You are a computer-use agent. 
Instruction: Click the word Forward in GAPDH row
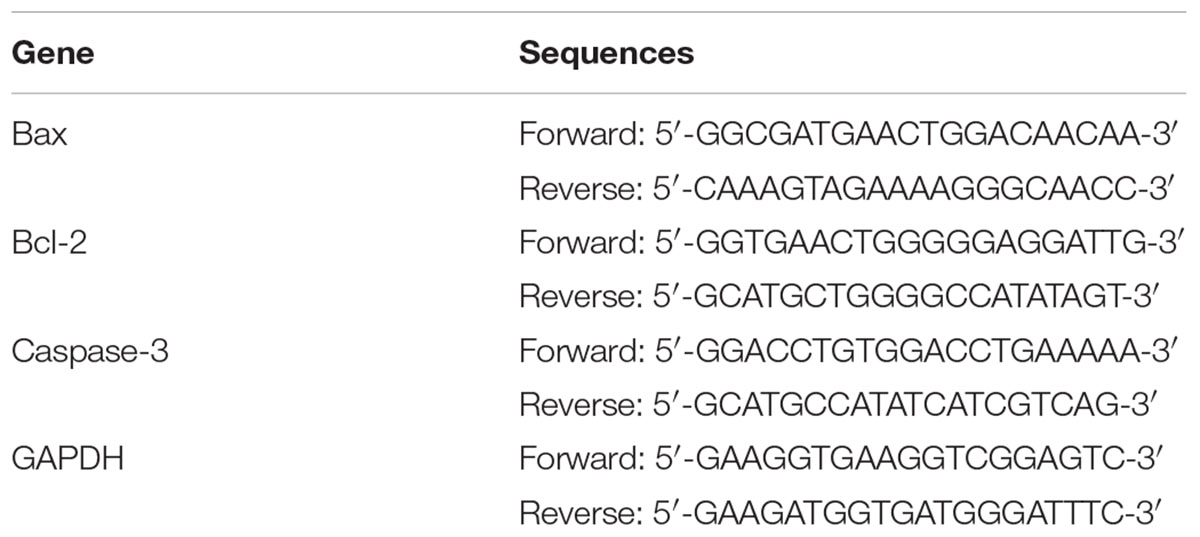[x=581, y=459]
